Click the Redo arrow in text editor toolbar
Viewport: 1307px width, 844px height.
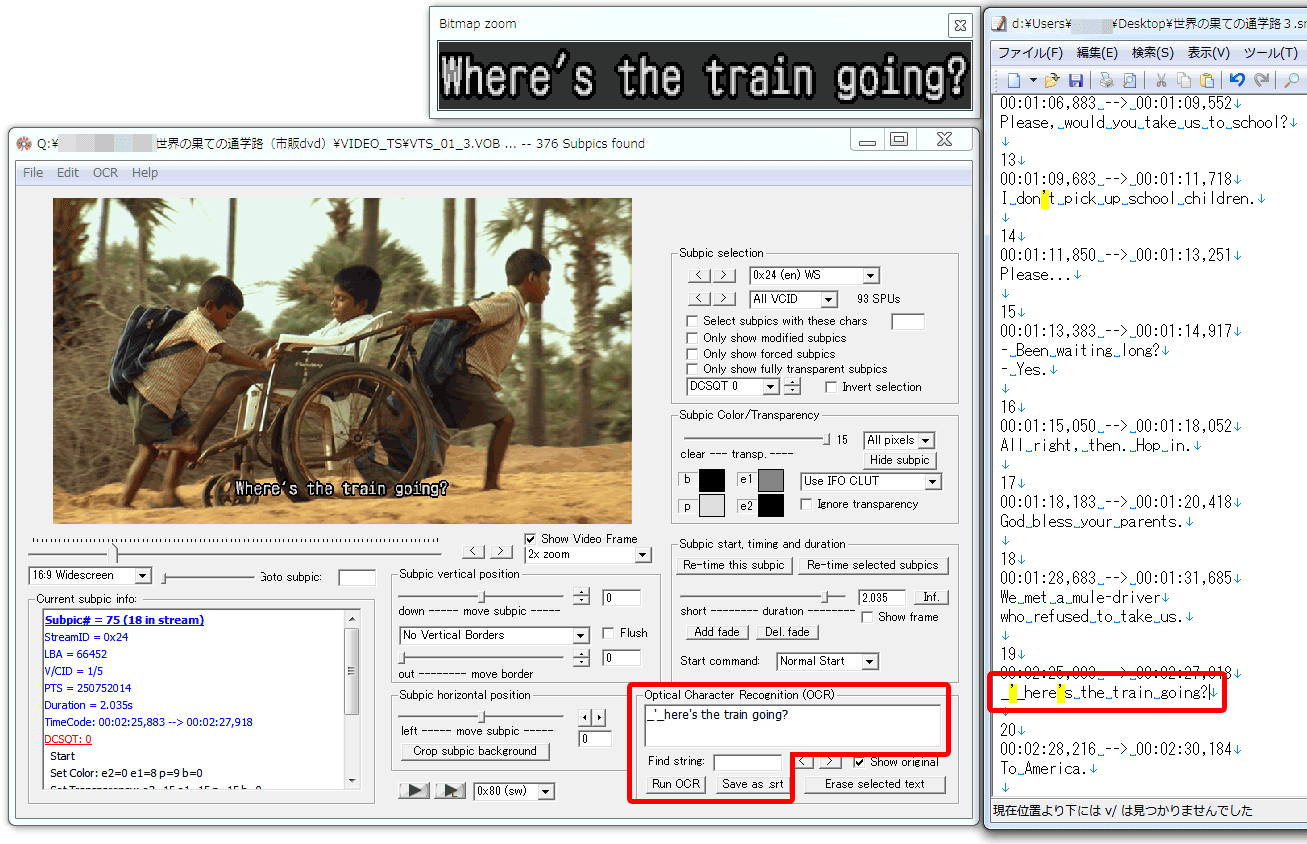point(1261,80)
